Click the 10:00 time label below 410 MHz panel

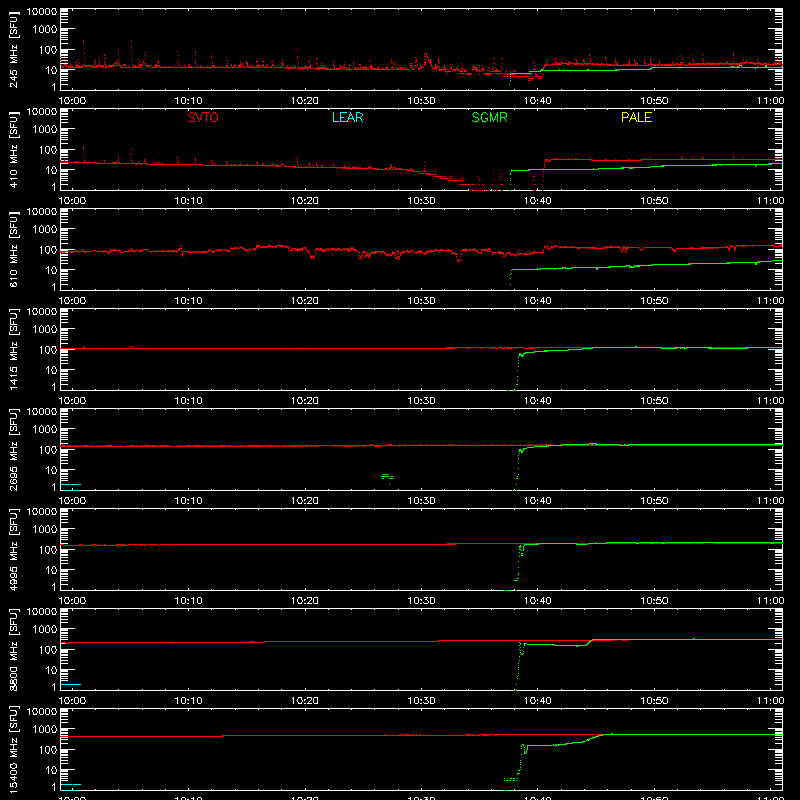coord(72,201)
